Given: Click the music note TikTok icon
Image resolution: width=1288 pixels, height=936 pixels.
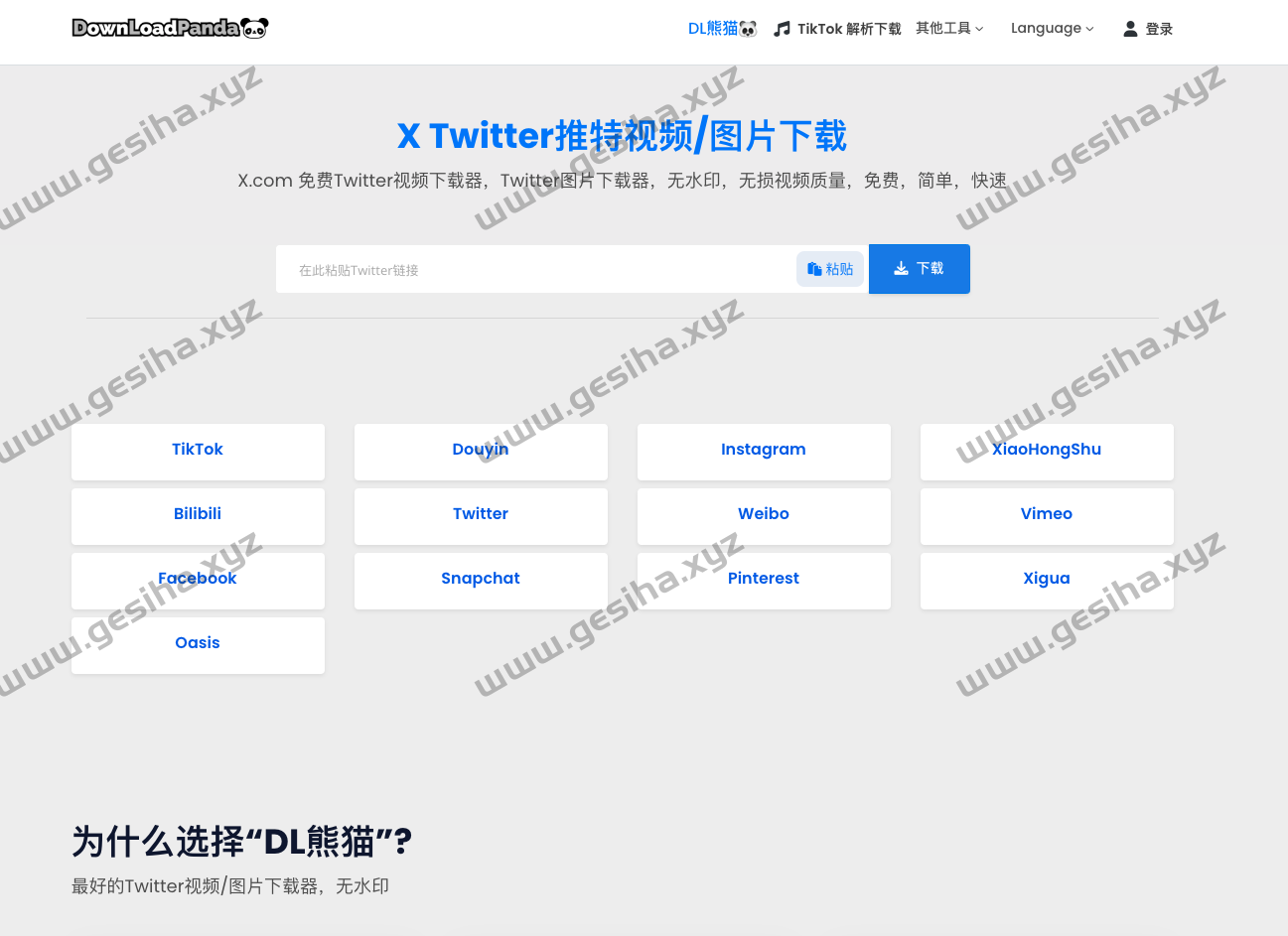Looking at the screenshot, I should 783,29.
